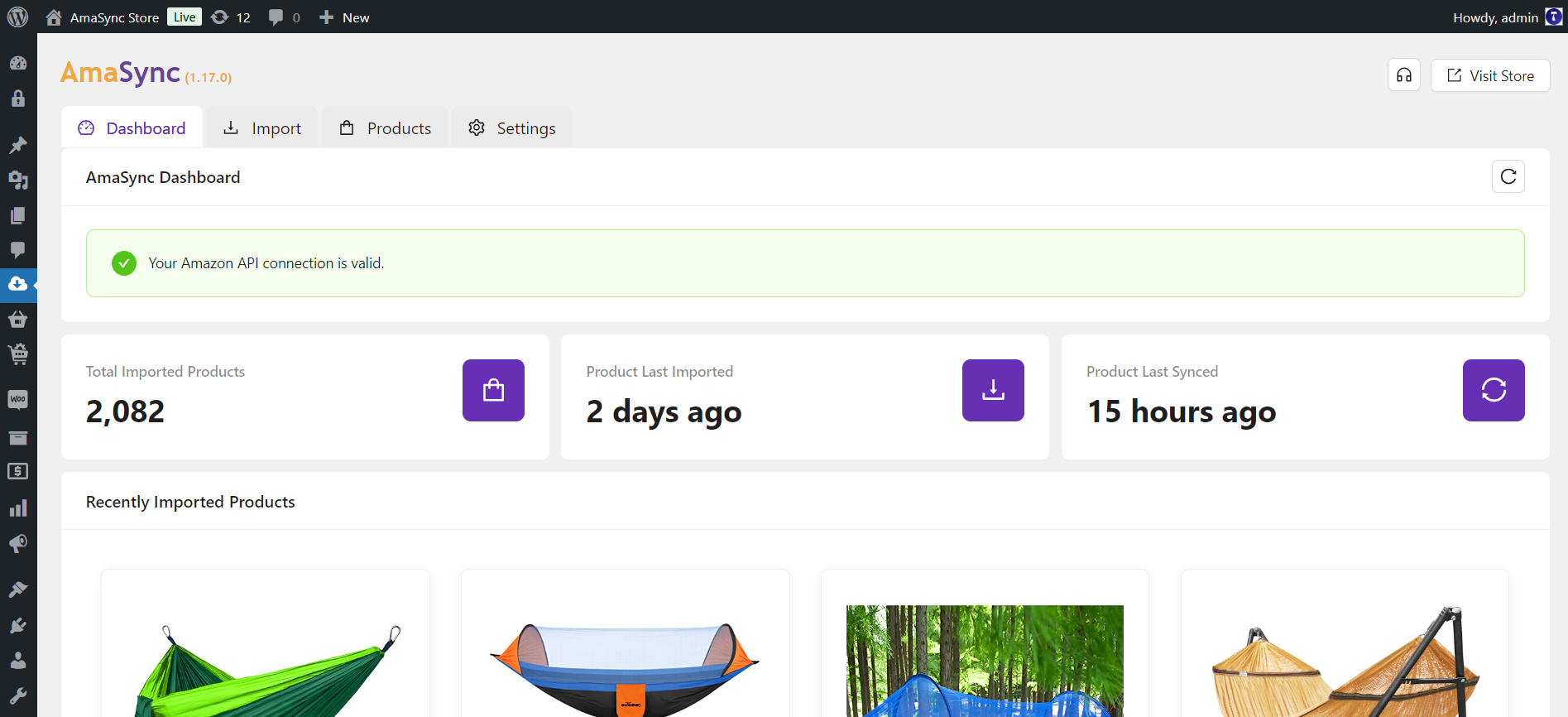
Task: Open the AmaSync Store site menu
Action: pos(102,17)
